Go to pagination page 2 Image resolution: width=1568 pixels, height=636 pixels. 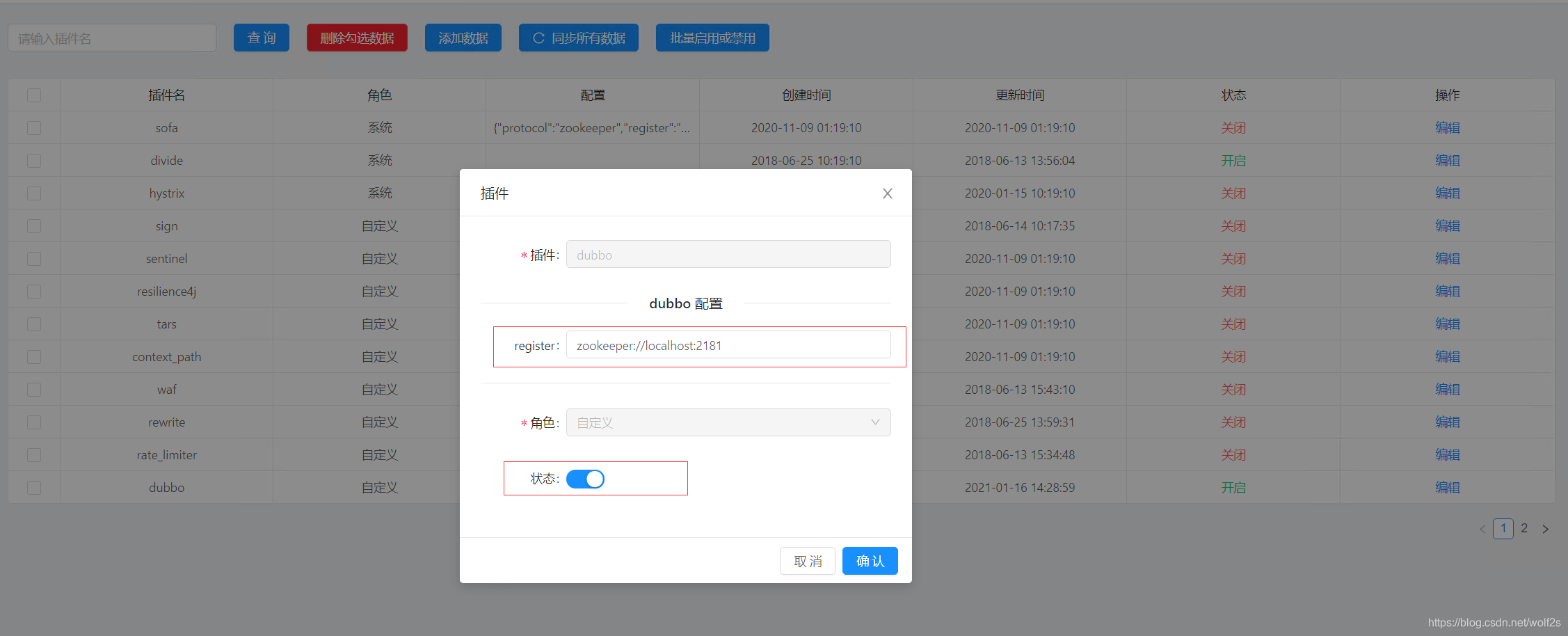tap(1524, 528)
